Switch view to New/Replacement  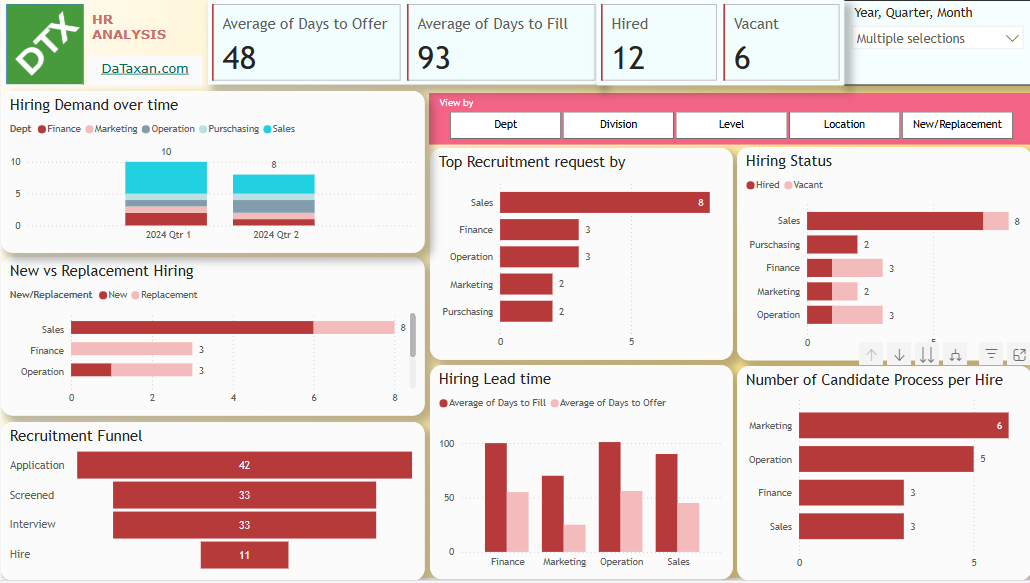pyautogui.click(x=957, y=125)
